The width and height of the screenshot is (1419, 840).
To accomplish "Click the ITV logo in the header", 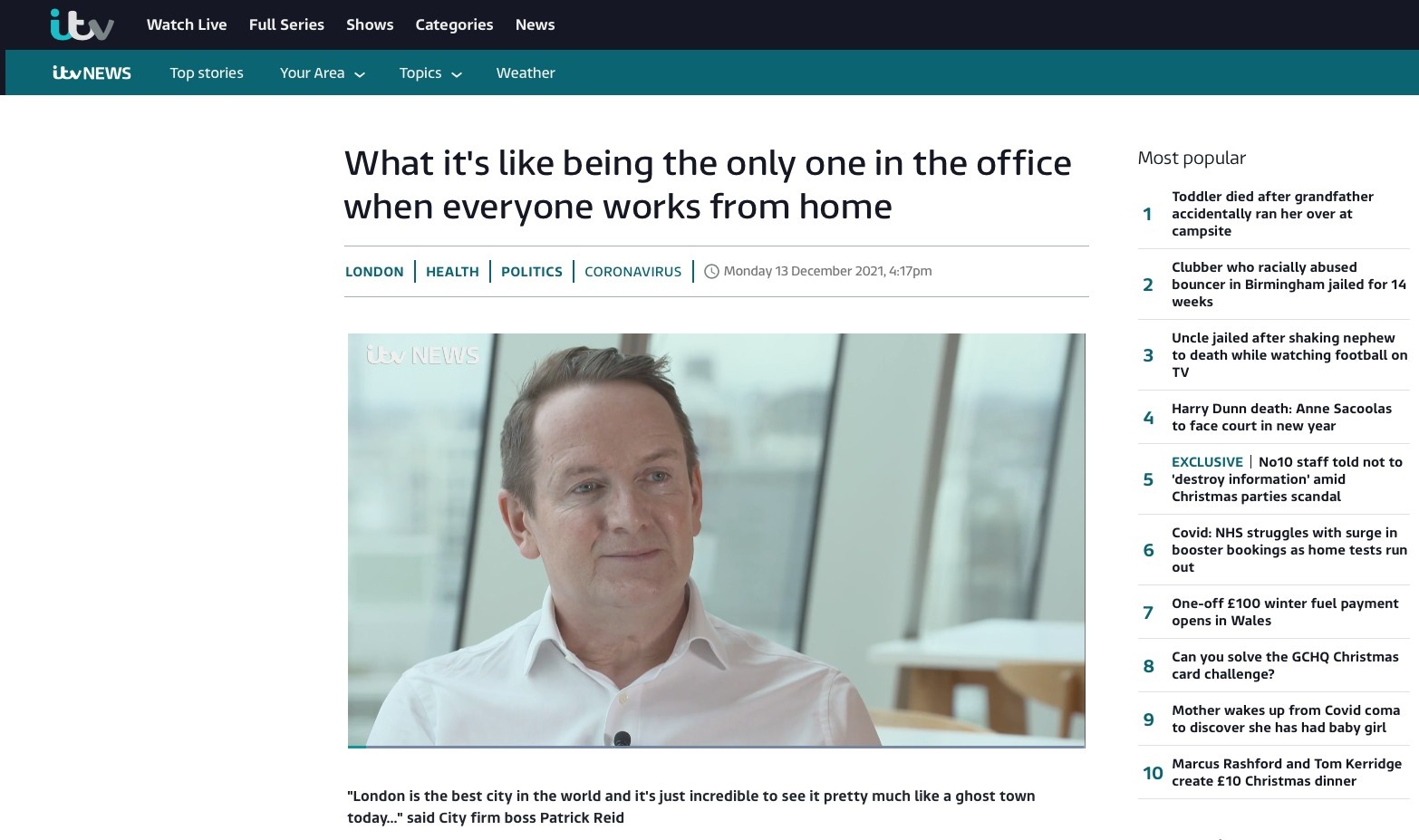I will [82, 24].
